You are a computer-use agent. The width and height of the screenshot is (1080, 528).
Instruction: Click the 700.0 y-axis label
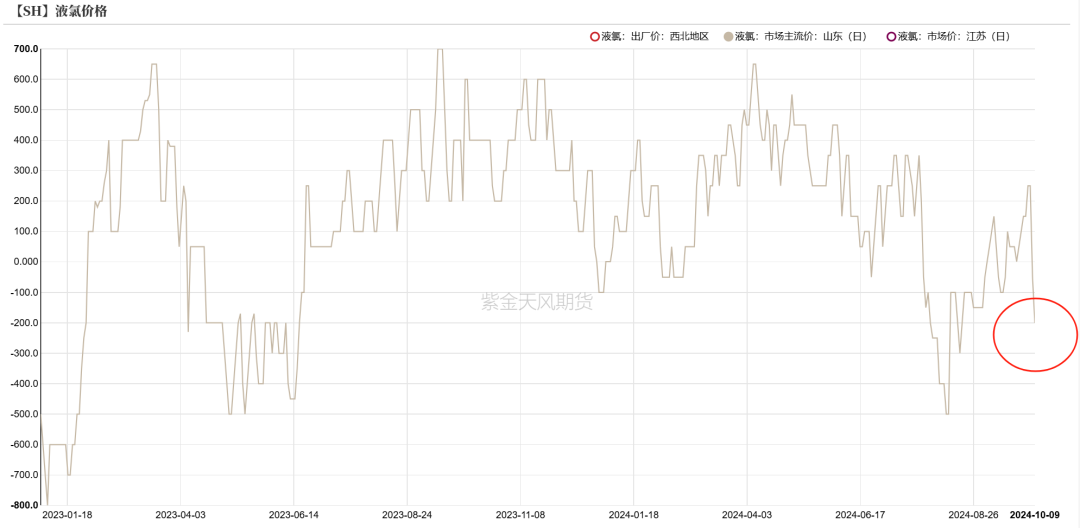point(25,49)
